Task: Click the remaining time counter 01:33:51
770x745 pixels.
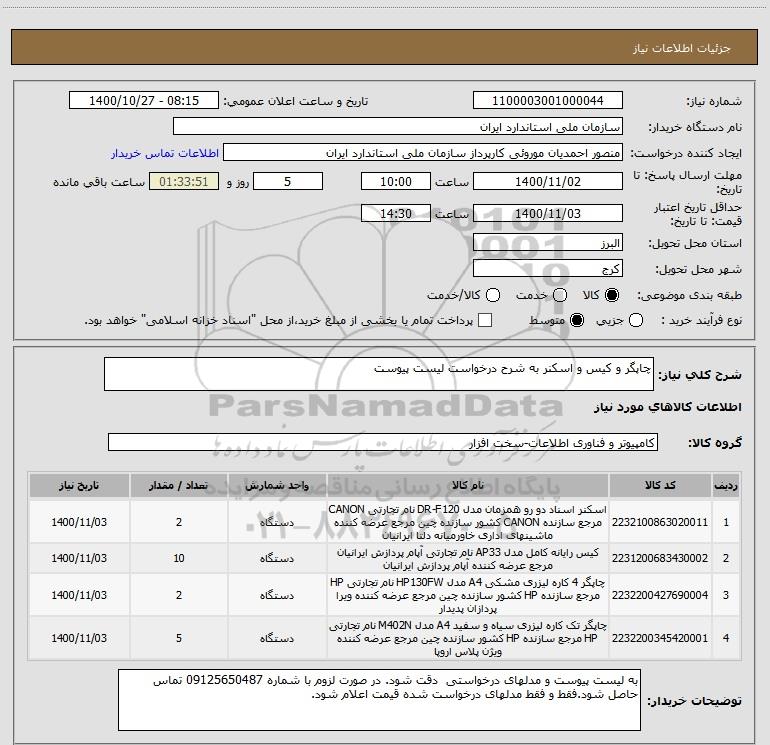Action: tap(184, 181)
